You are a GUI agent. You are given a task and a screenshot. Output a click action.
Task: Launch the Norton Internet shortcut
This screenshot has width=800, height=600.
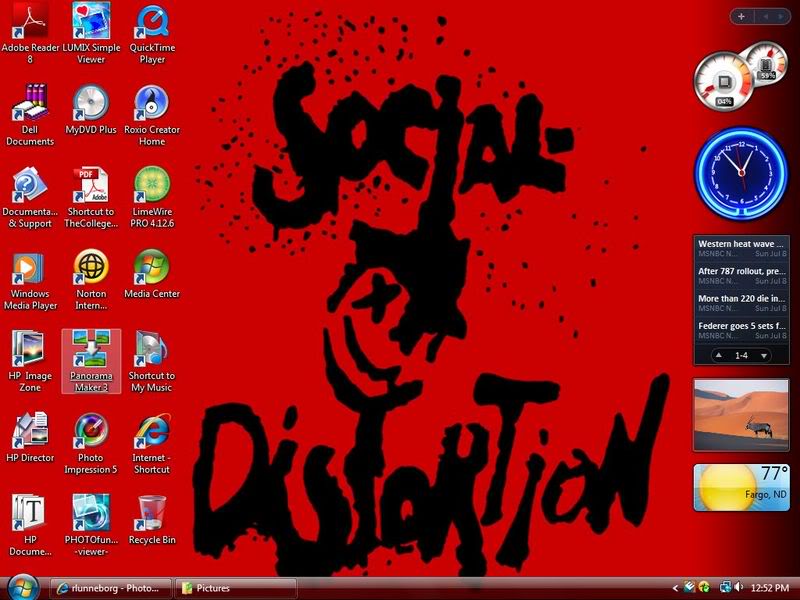(x=91, y=280)
